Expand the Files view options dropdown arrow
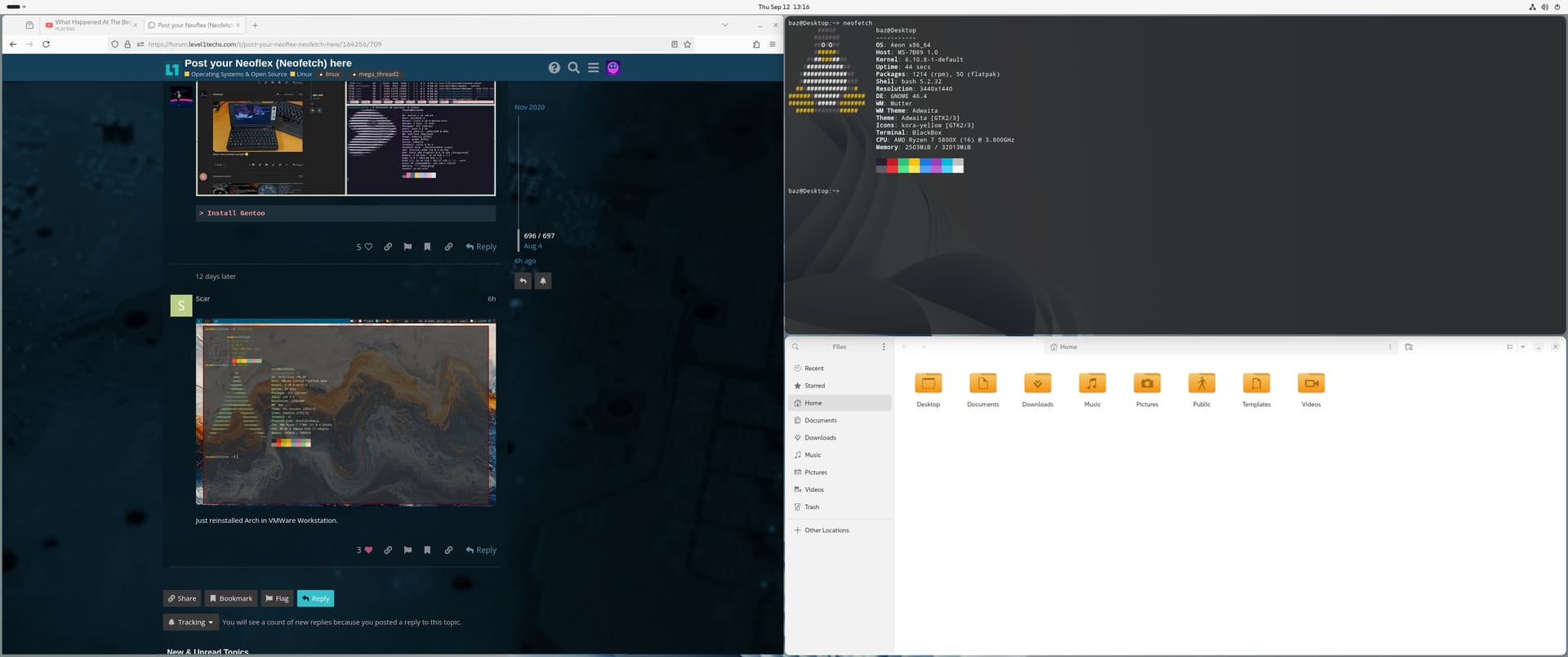 1523,347
